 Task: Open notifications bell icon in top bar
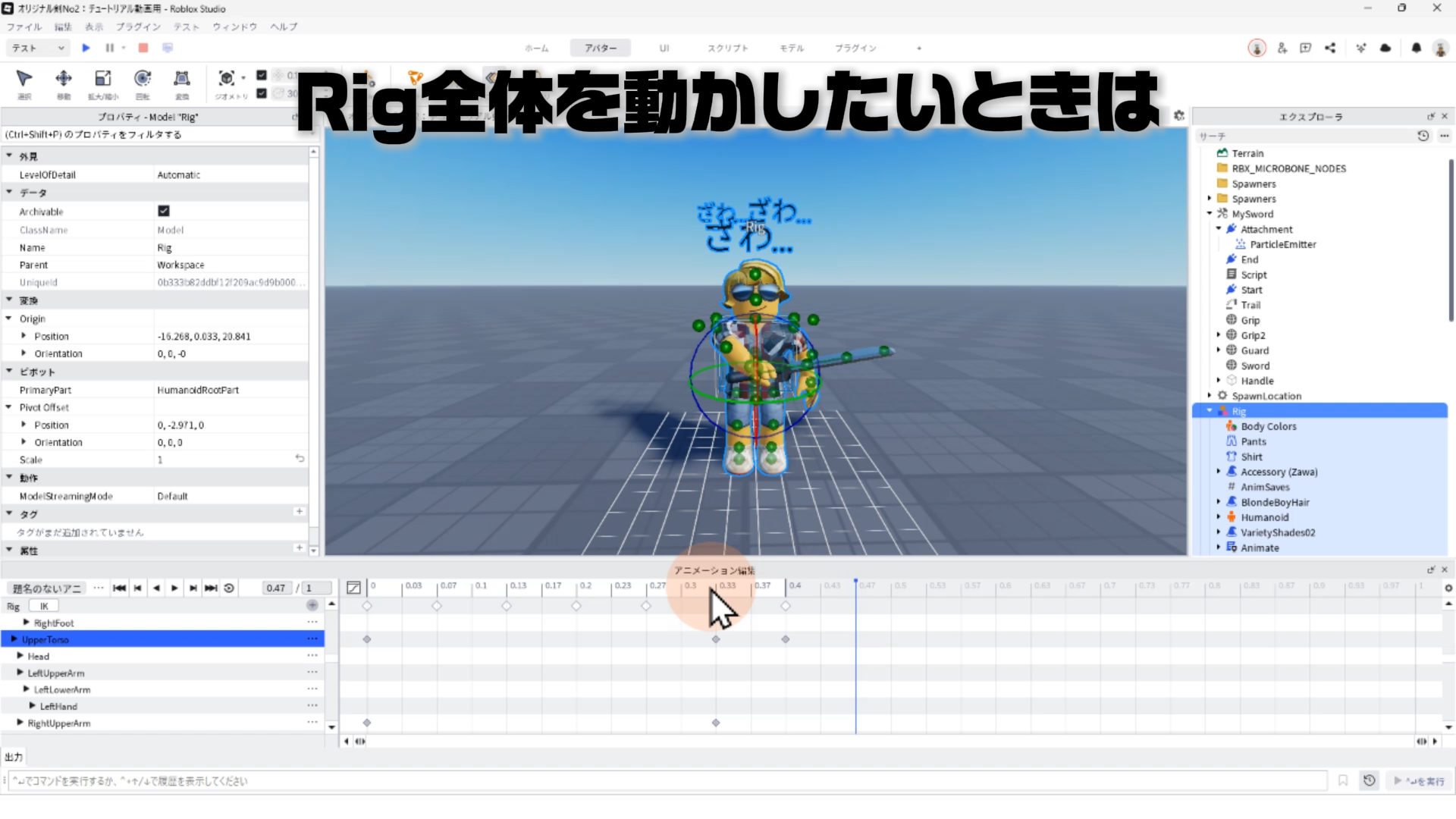(1416, 48)
